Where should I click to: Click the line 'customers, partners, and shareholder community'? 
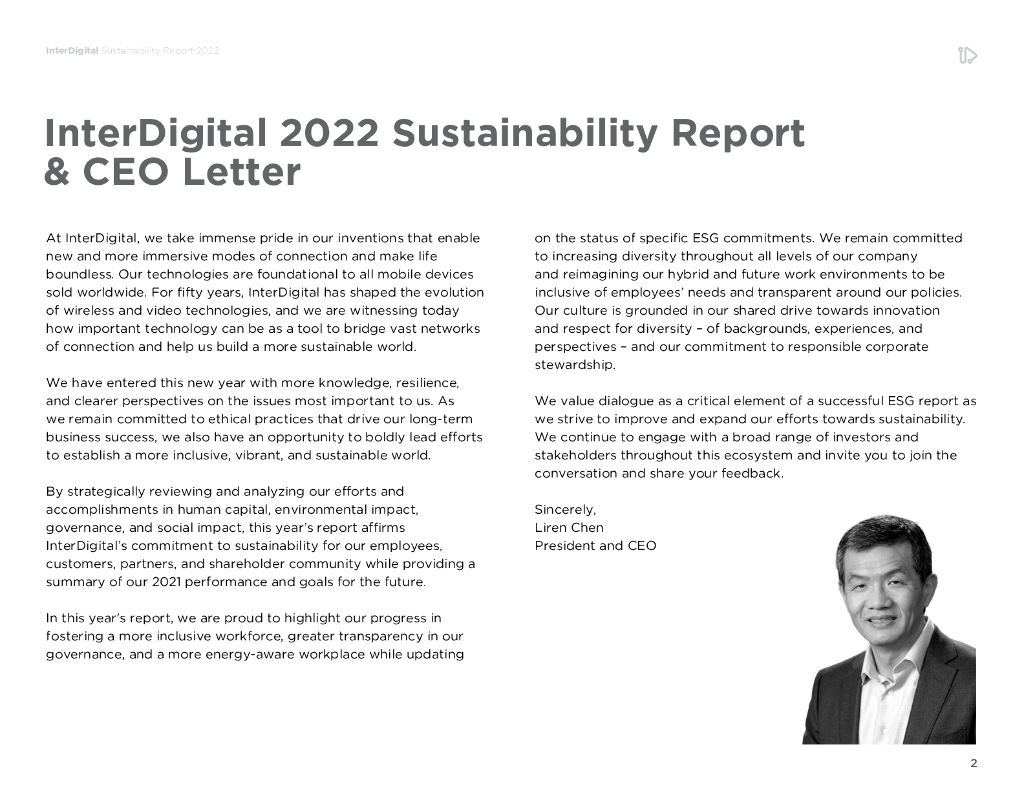pyautogui.click(x=261, y=564)
